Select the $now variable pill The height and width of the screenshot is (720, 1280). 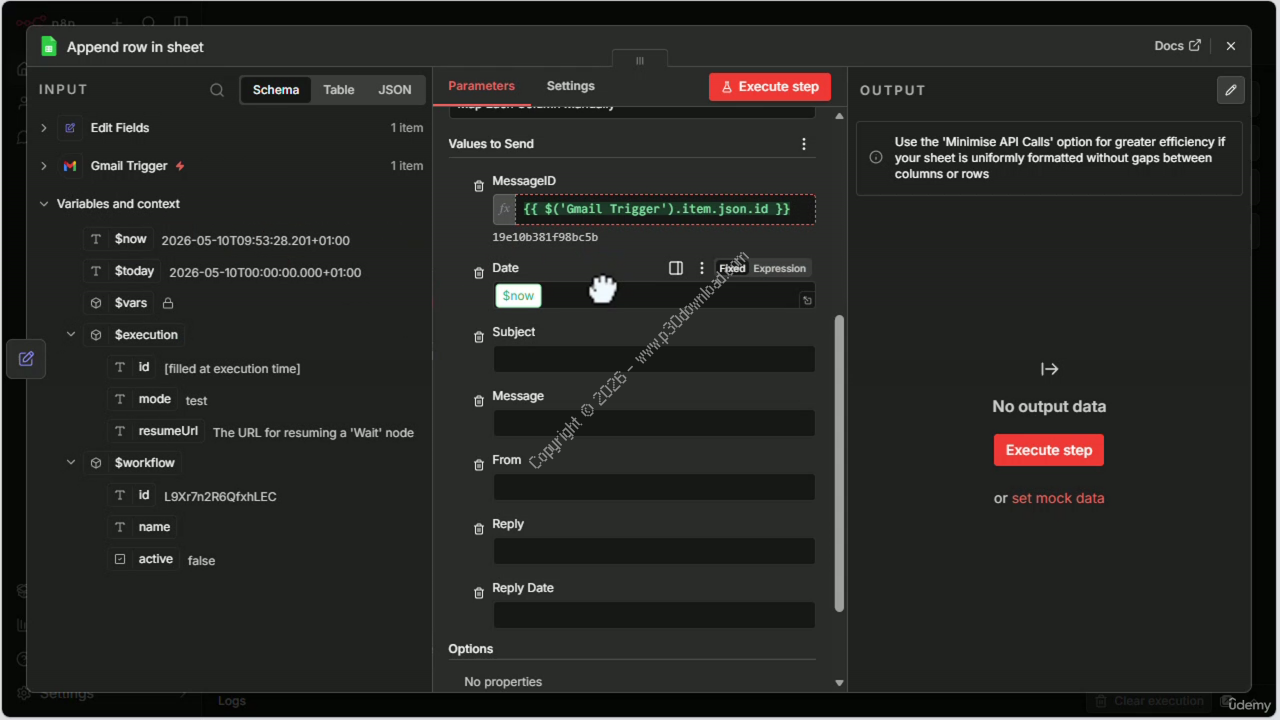(x=119, y=240)
